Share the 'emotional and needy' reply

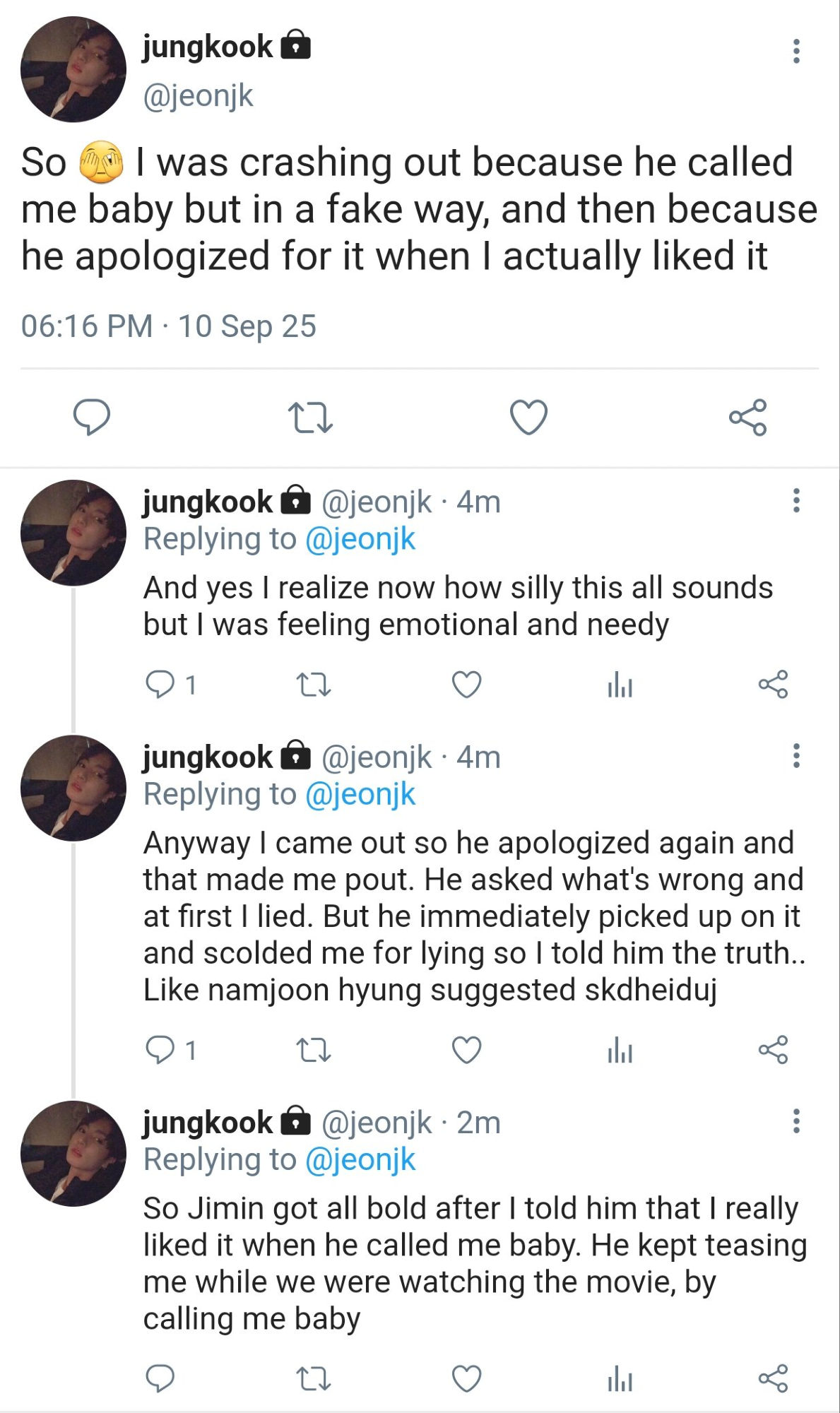[x=773, y=685]
